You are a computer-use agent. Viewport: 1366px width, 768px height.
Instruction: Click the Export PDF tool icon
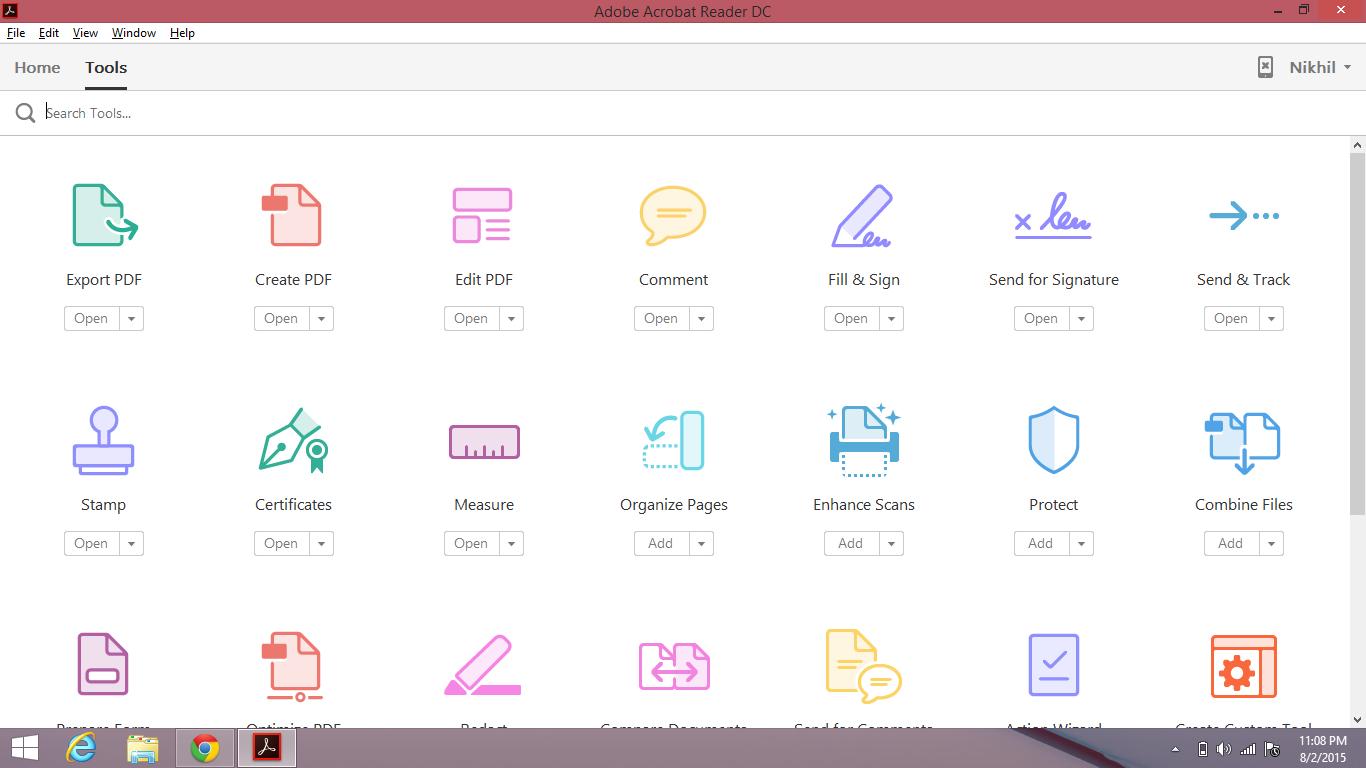(x=104, y=215)
